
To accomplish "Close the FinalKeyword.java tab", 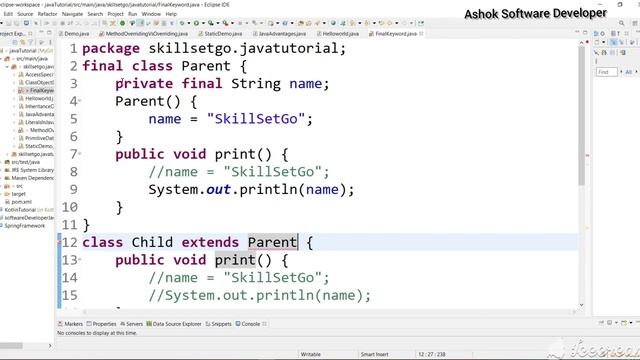I will 421,34.
